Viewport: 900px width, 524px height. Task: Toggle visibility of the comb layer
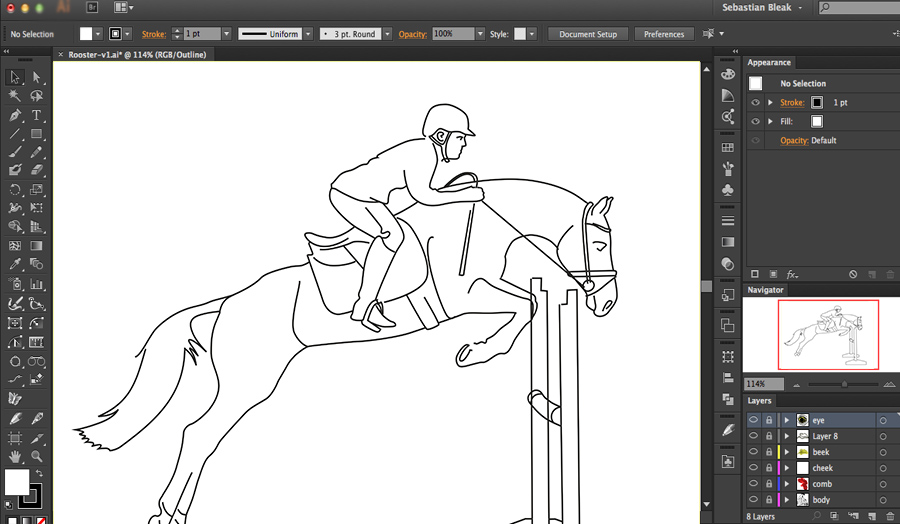(x=753, y=484)
